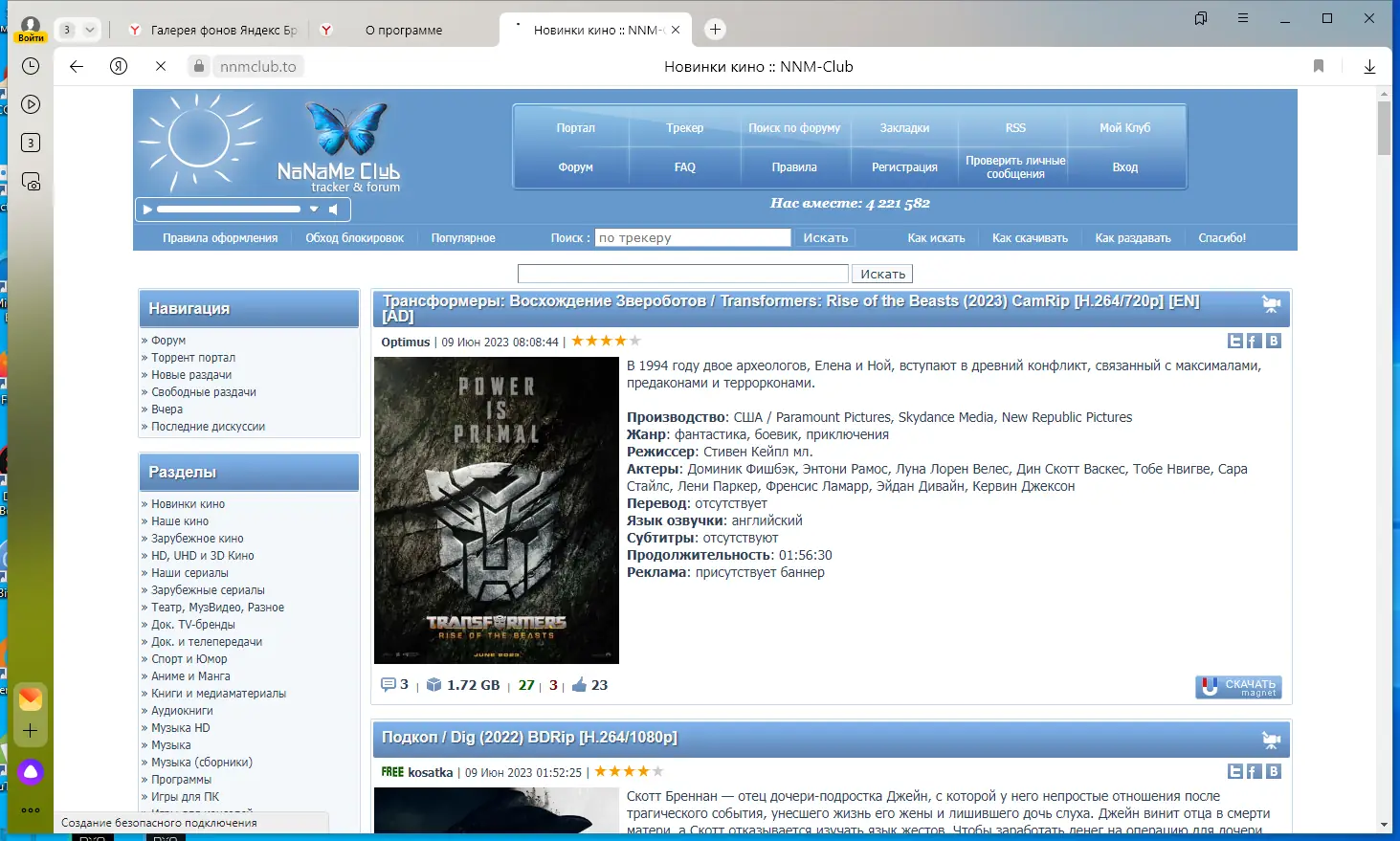The image size is (1400, 841).
Task: Focus the по трекеру search field
Action: (x=693, y=238)
